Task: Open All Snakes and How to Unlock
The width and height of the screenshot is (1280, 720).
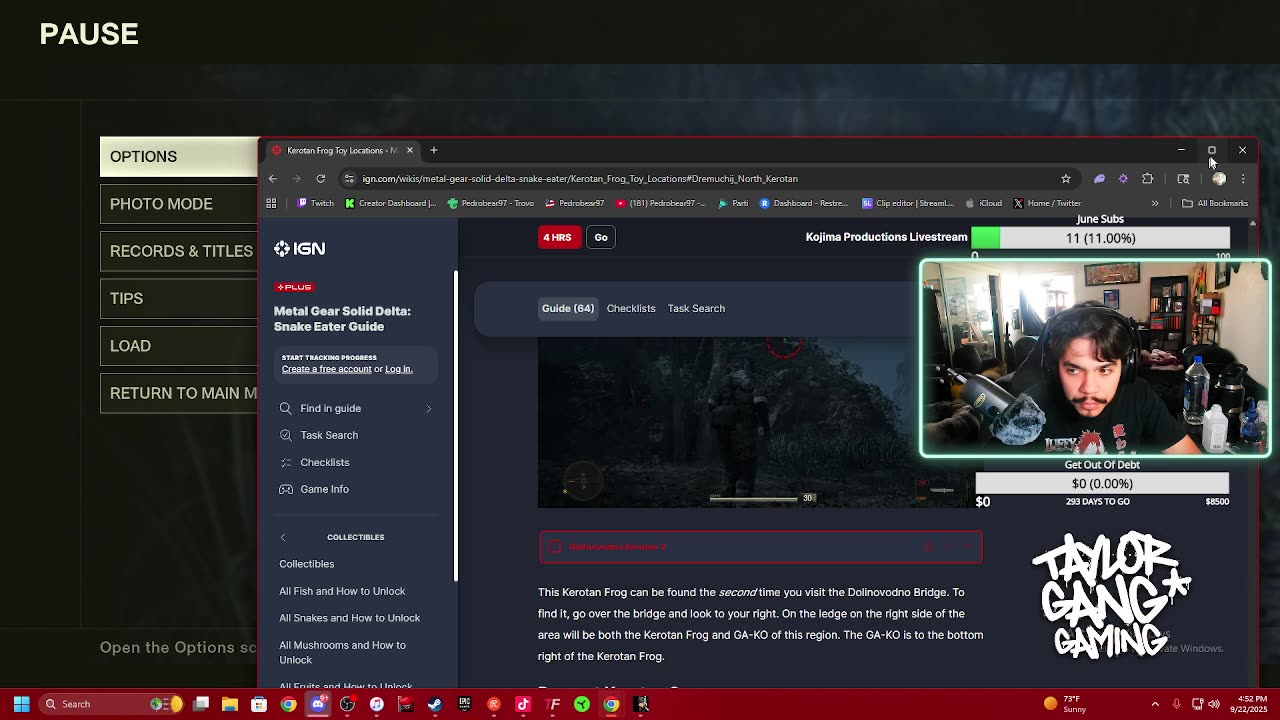Action: point(350,618)
